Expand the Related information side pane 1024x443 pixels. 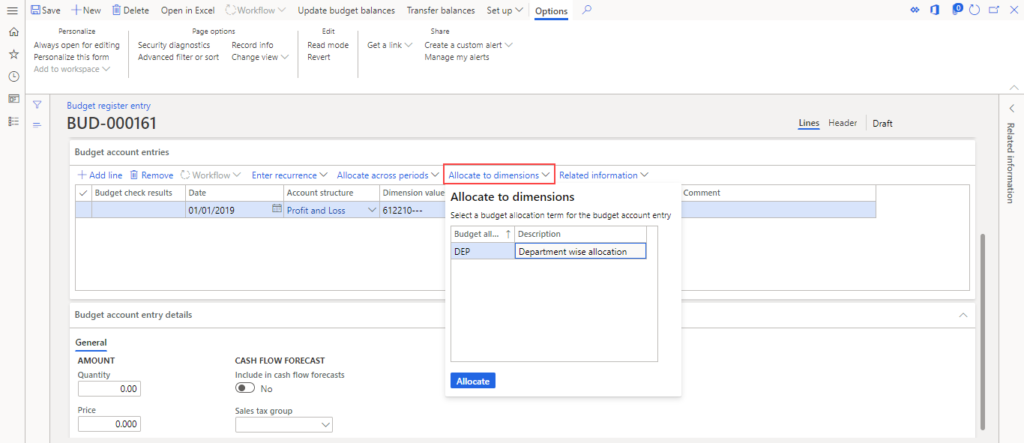pos(1010,108)
